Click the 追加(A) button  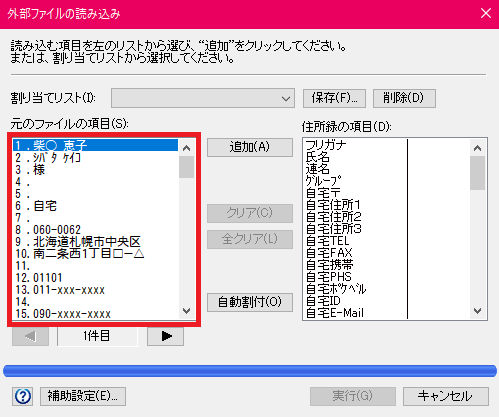[x=250, y=147]
